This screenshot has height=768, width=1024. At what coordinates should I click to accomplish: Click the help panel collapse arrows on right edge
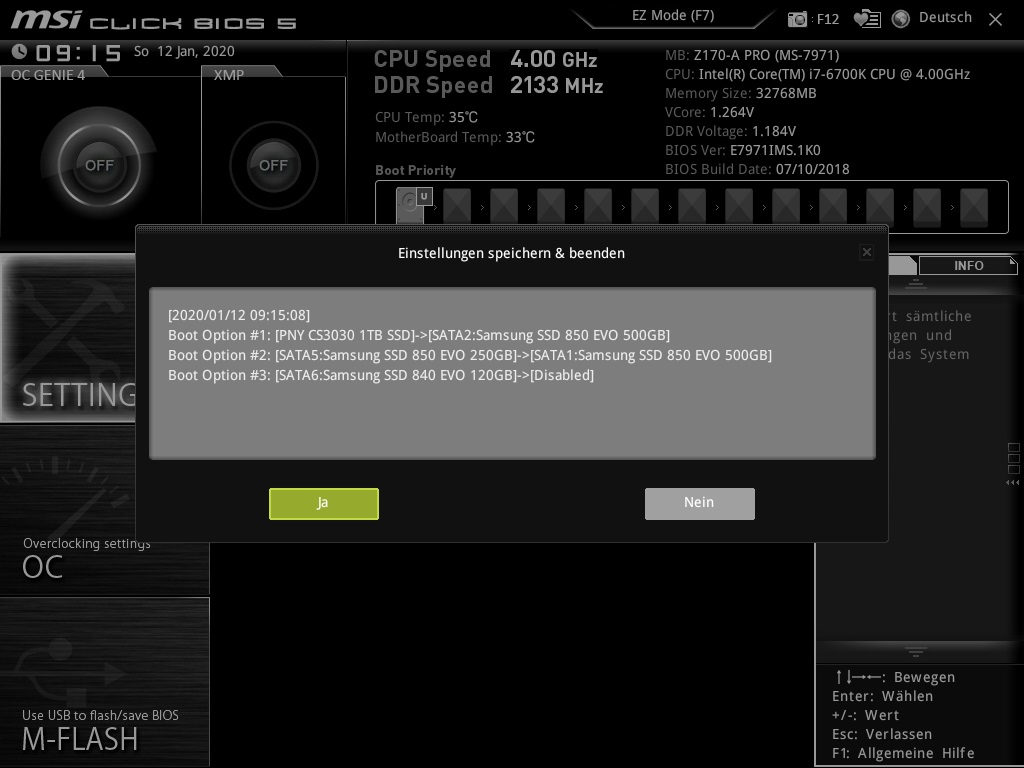pos(1012,483)
